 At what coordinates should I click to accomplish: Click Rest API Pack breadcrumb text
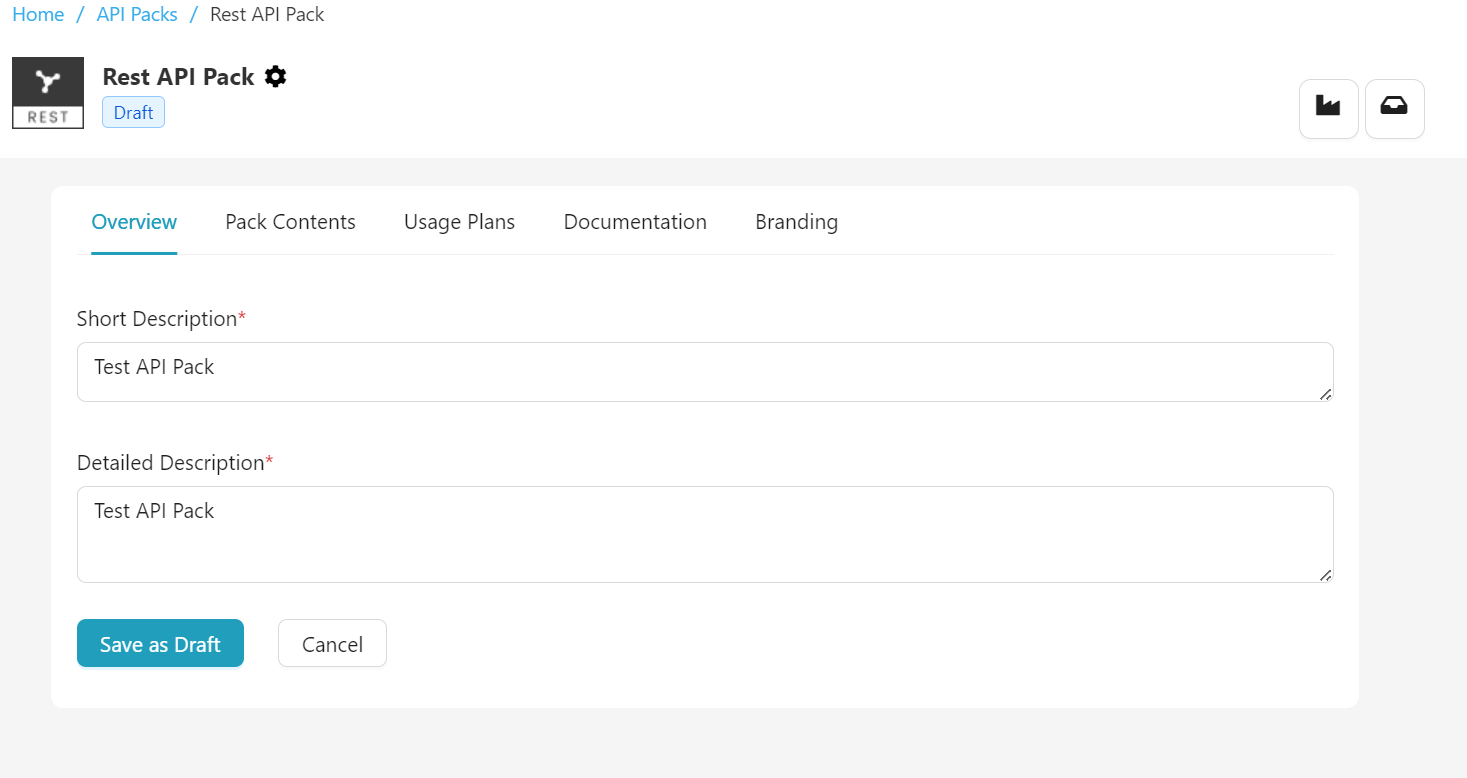(267, 15)
